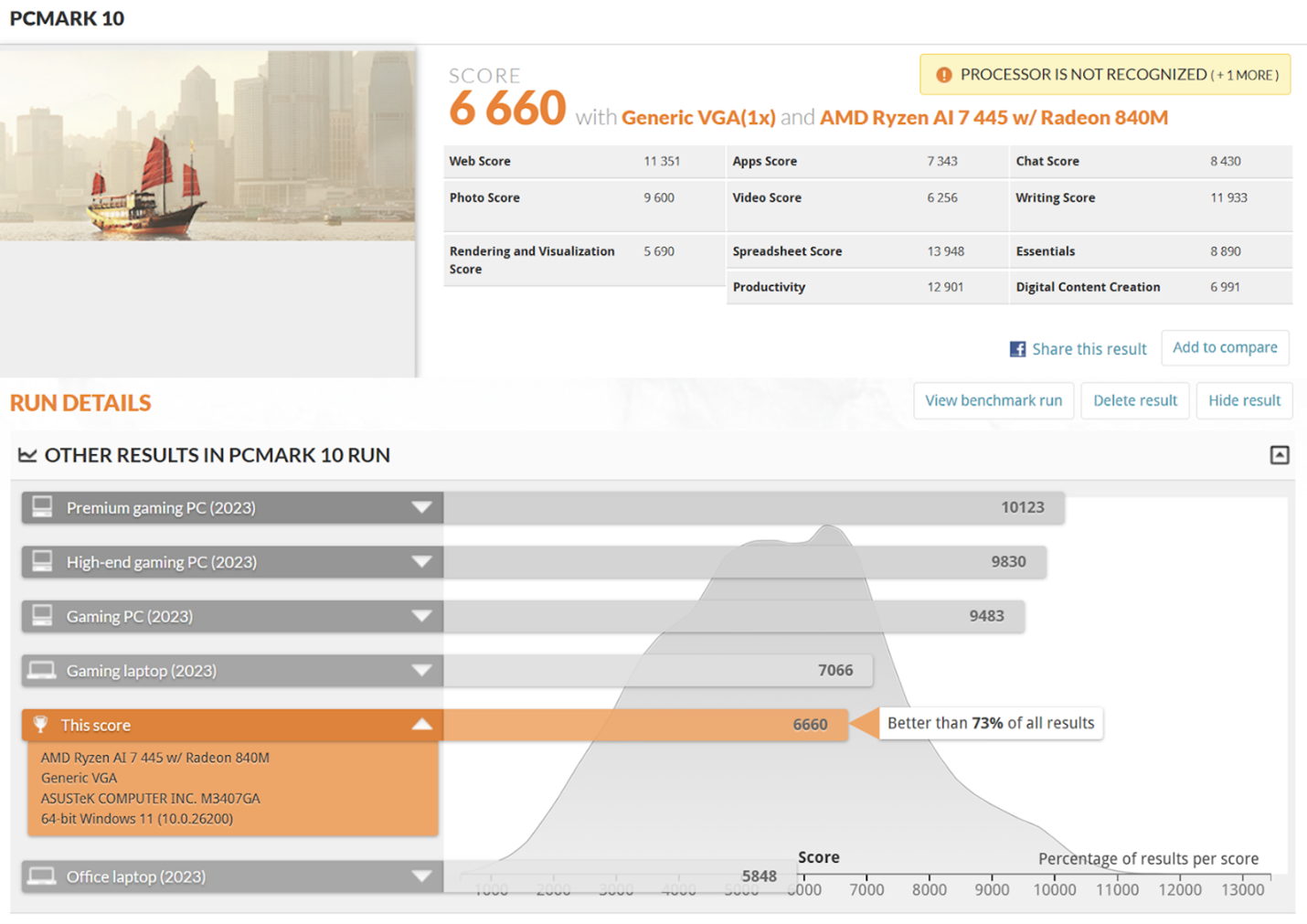Viewport: 1307px width, 924px height.
Task: Click the AMD Ryzen AI 7 445 processor link
Action: [993, 118]
